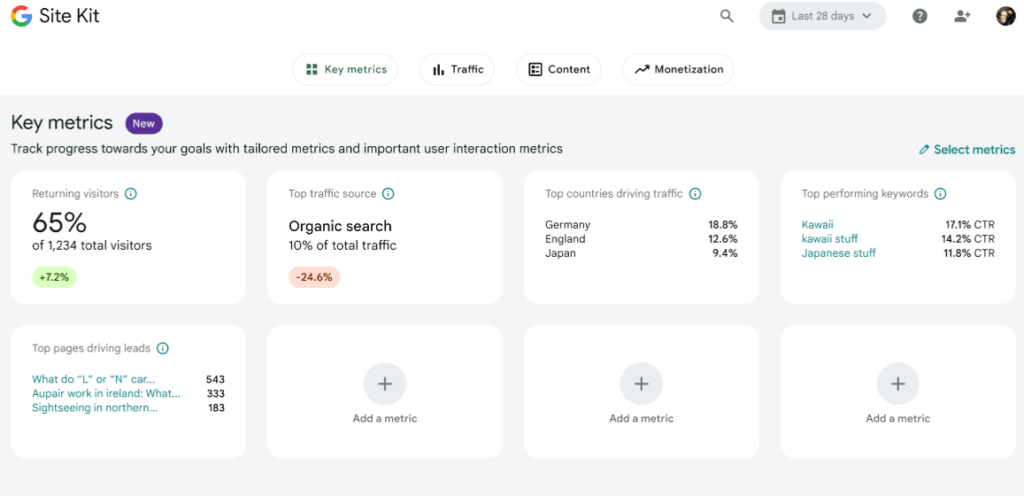Show info for Top countries driving traffic
Screen dimensions: 1024x496
click(x=695, y=194)
